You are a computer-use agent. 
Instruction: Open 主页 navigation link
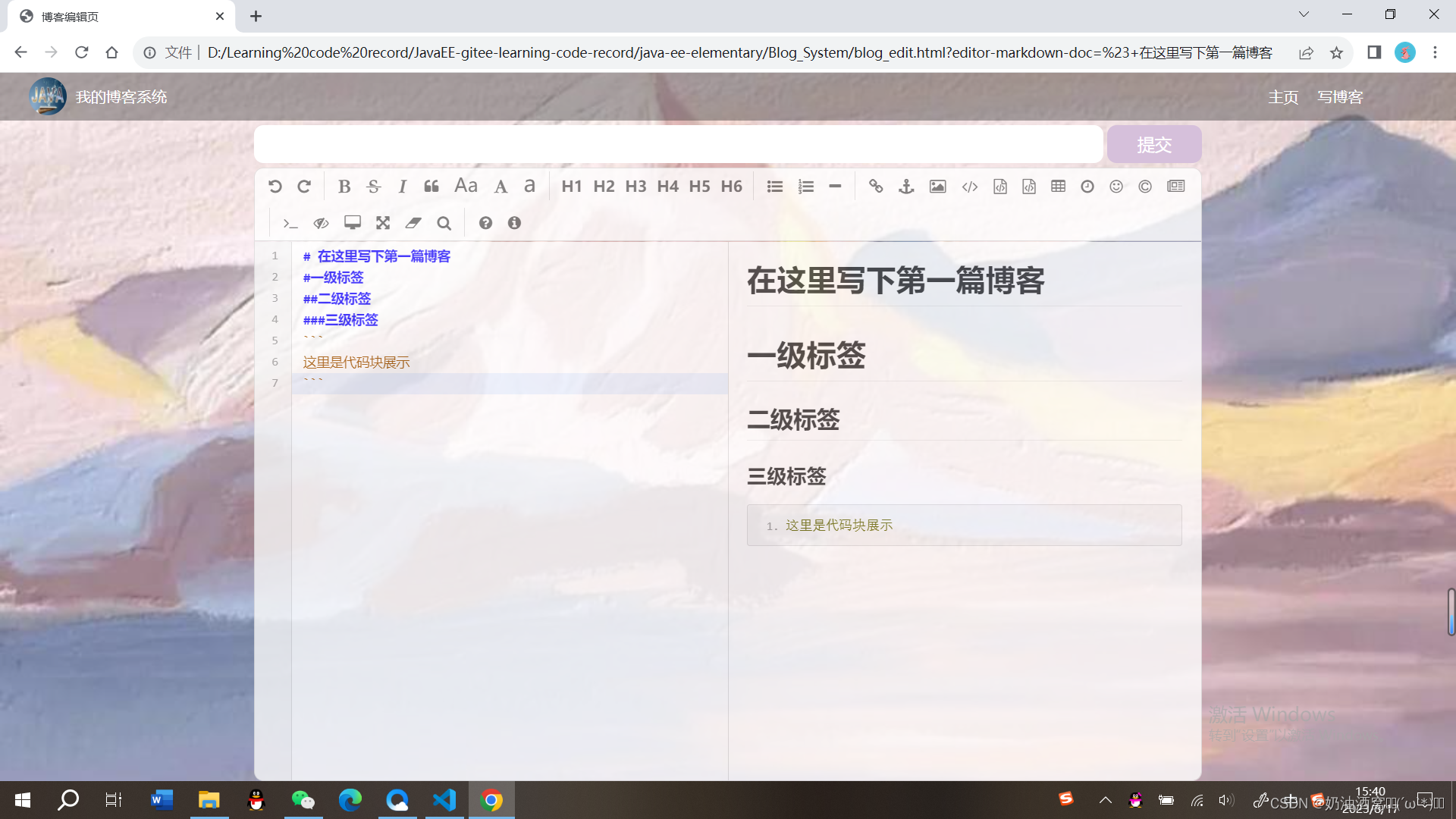pos(1283,97)
